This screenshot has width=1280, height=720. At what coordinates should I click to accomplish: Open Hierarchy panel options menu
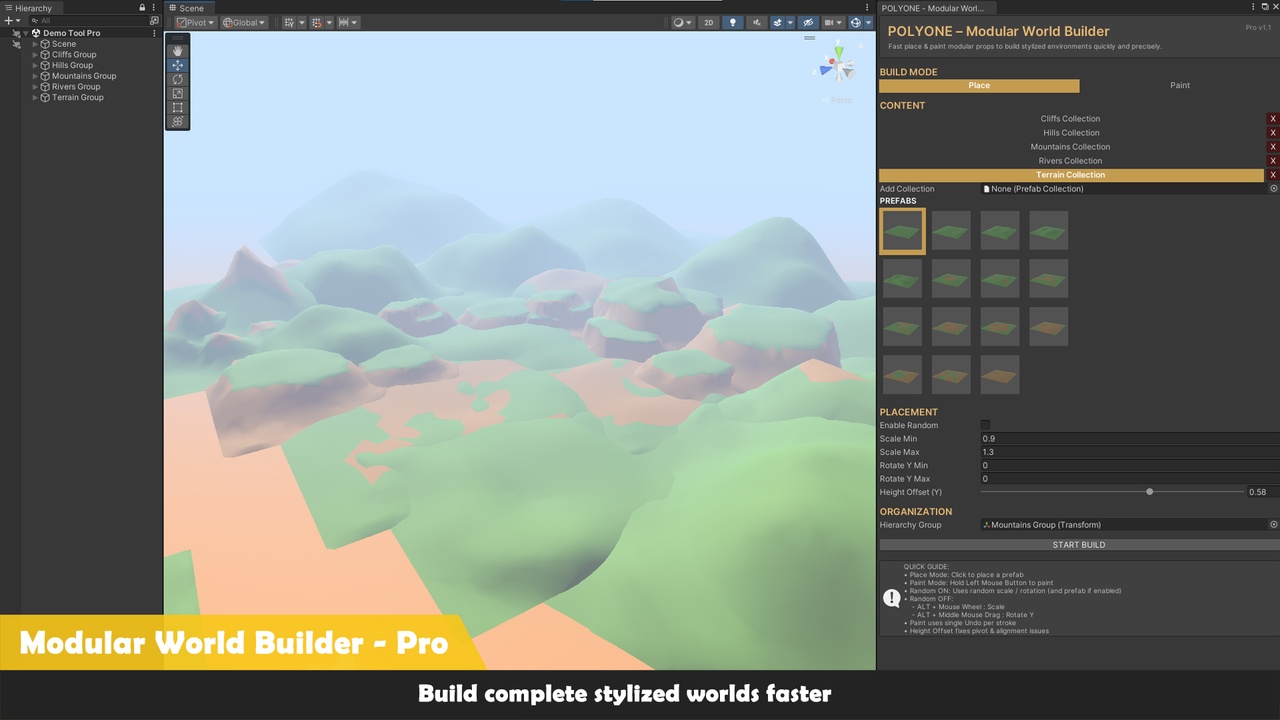coord(154,8)
